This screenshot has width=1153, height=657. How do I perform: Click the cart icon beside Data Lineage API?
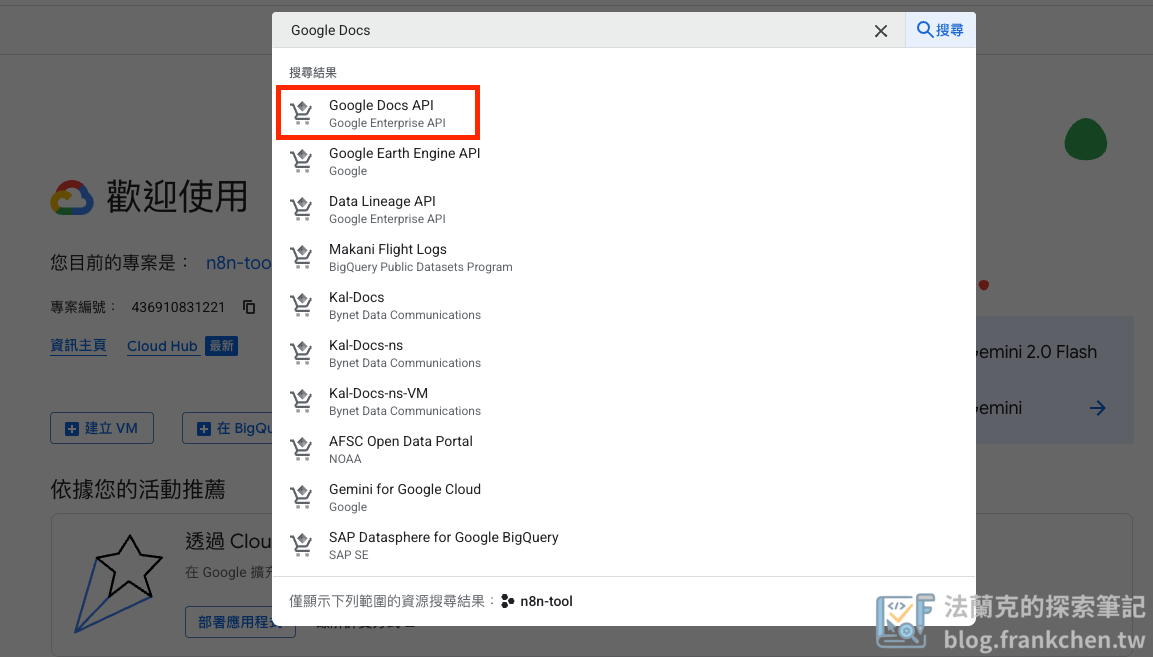click(x=301, y=209)
